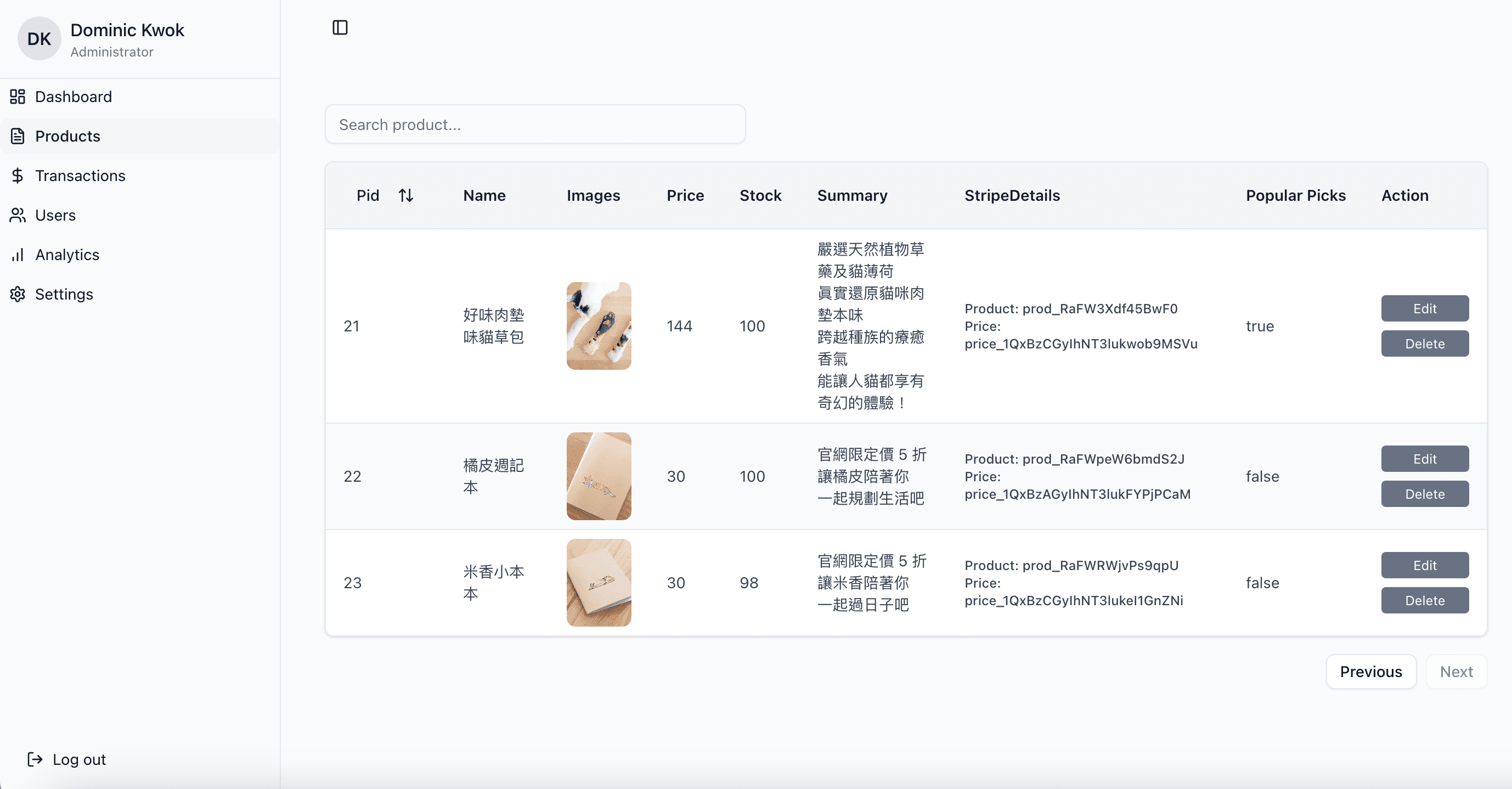Open the cat paw product thumbnail
The height and width of the screenshot is (789, 1512).
click(x=598, y=326)
